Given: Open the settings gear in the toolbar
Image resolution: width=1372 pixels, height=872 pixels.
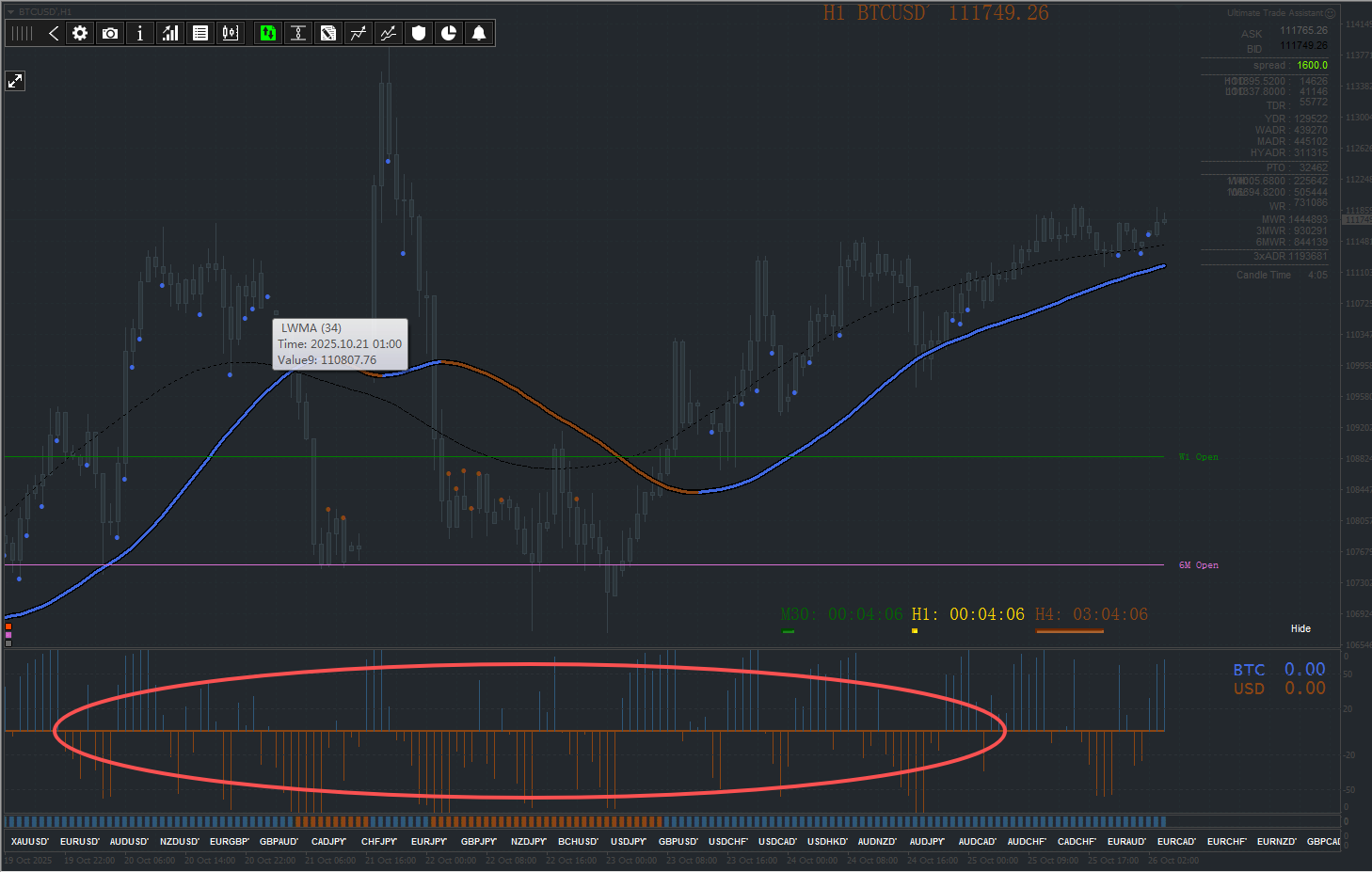Looking at the screenshot, I should (80, 33).
